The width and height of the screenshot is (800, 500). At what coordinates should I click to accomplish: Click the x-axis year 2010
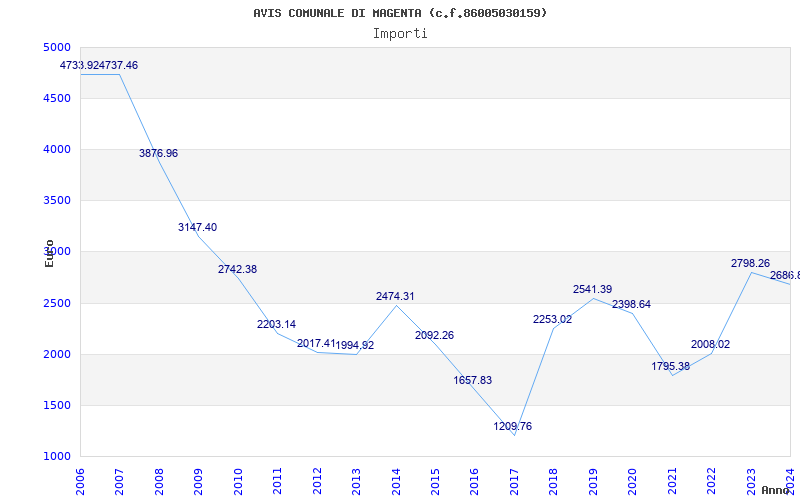[x=238, y=482]
